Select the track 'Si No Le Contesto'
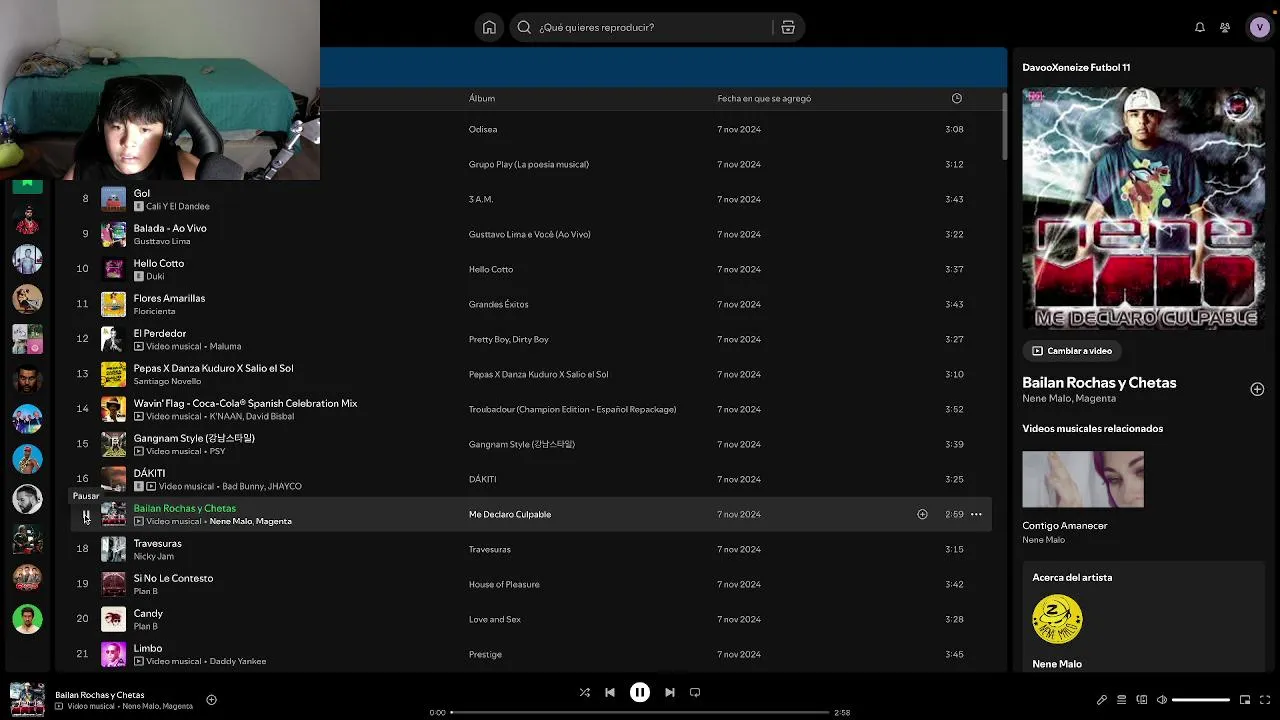This screenshot has height=720, width=1280. click(x=173, y=578)
